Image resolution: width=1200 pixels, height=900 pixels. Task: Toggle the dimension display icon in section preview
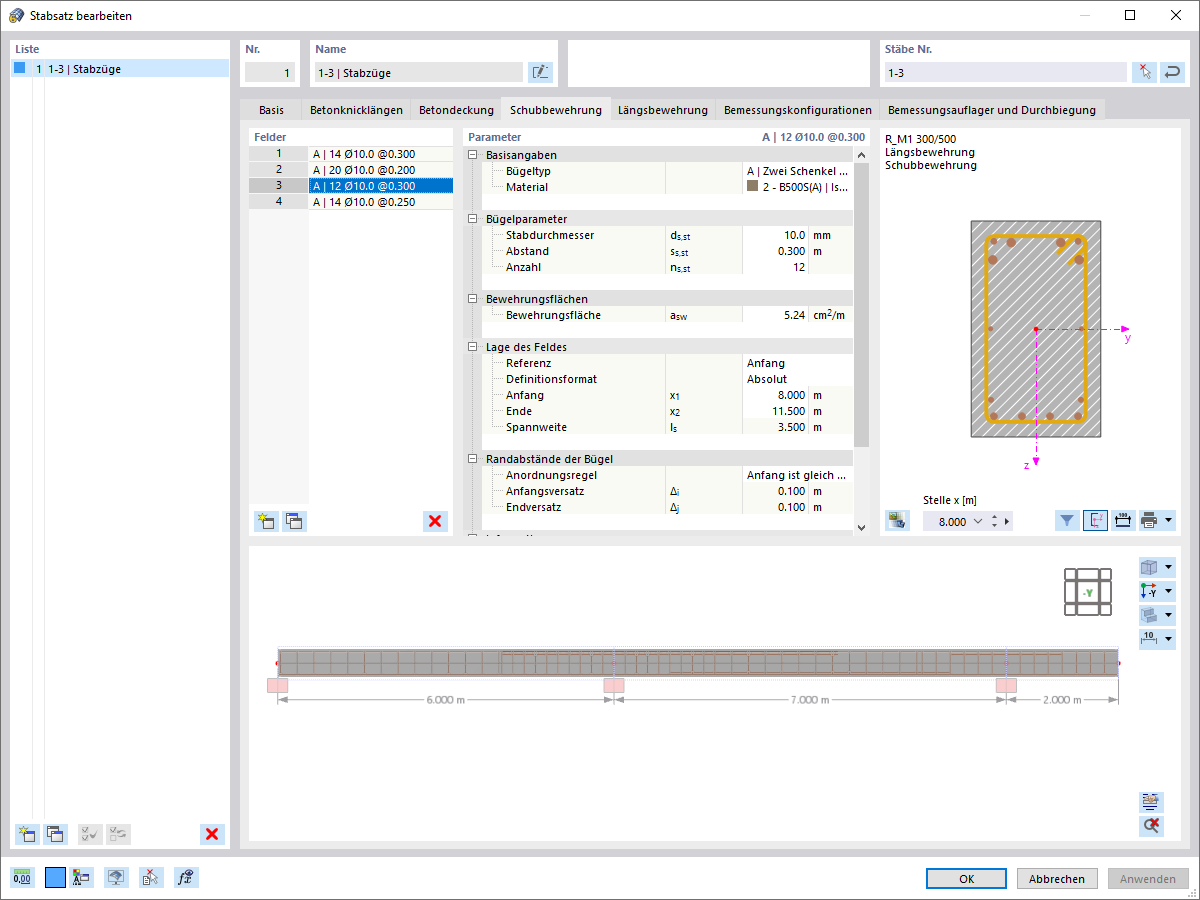(1123, 521)
